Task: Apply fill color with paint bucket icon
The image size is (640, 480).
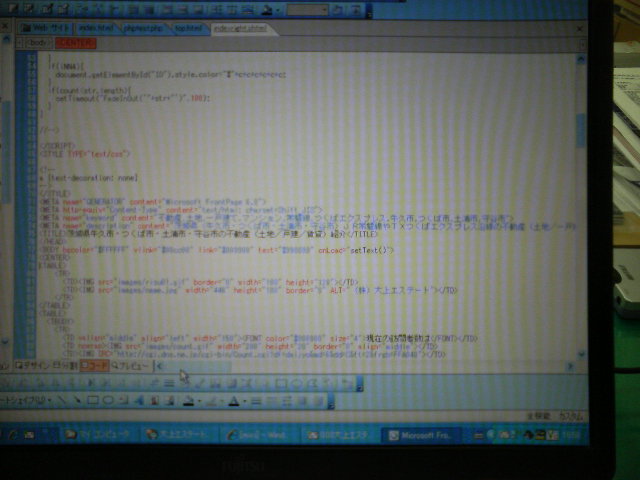Action: (x=188, y=400)
